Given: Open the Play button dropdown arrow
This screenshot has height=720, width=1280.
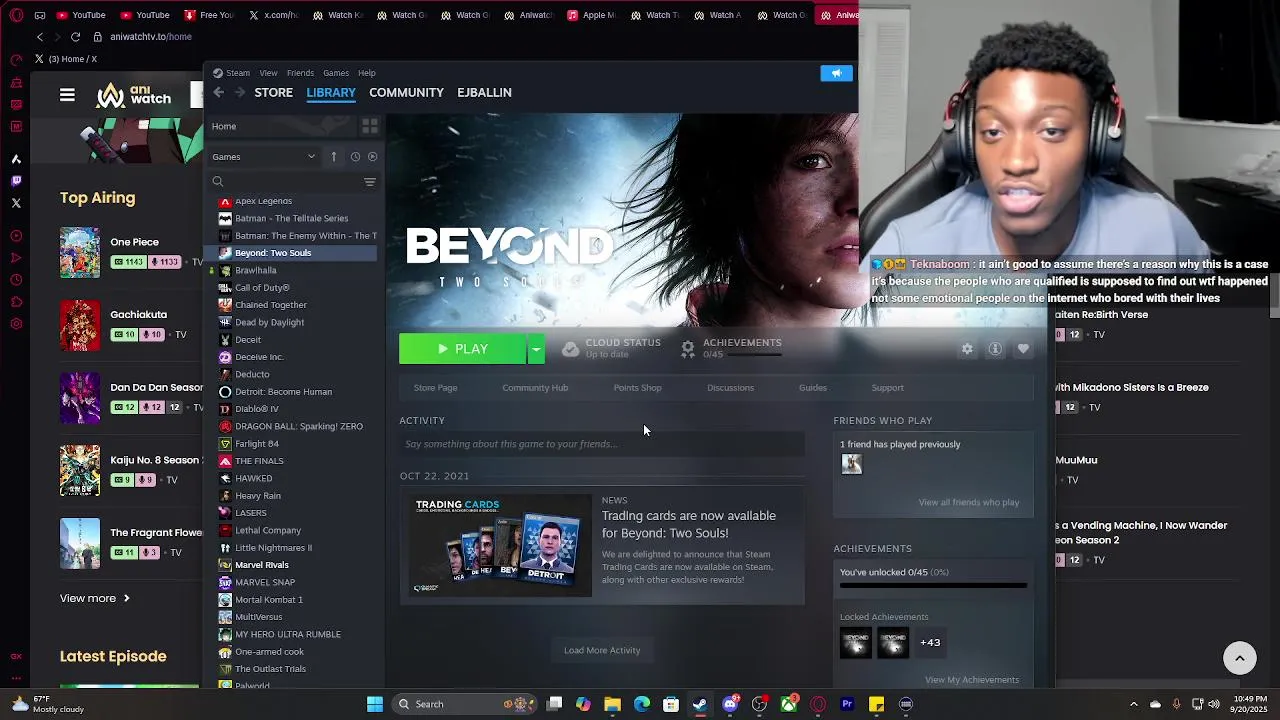Looking at the screenshot, I should (x=536, y=349).
